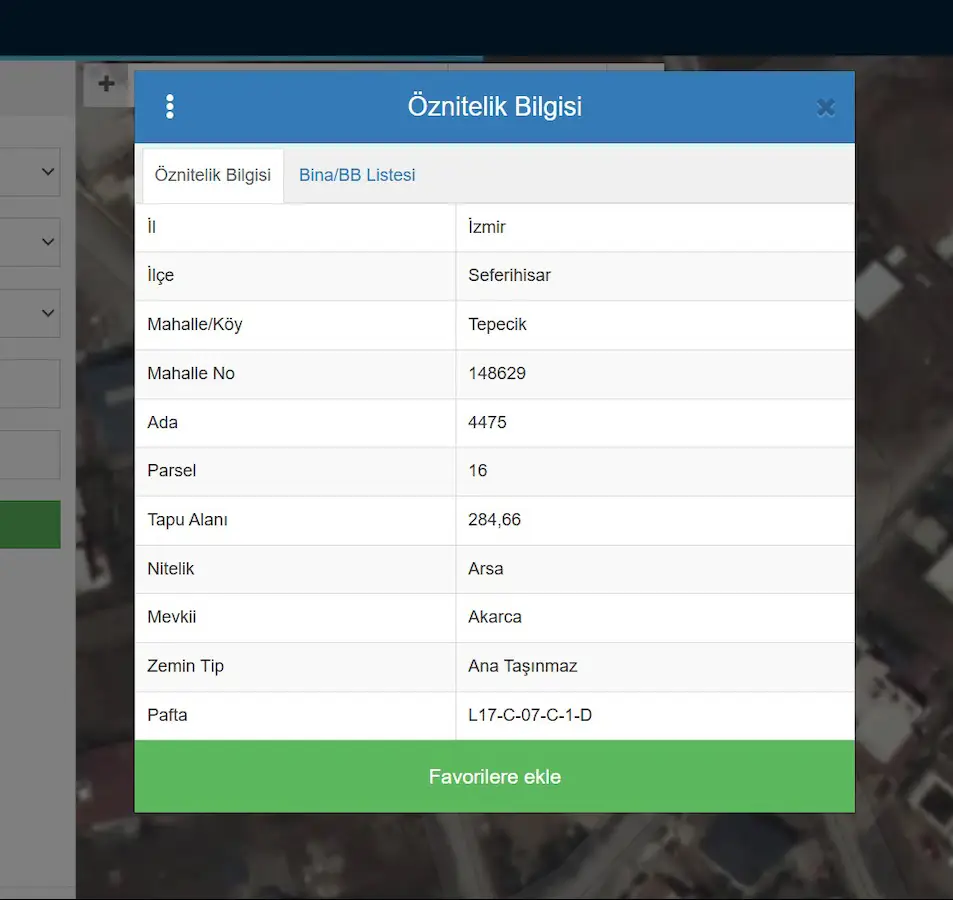
Task: Click the Öznitelik Bilgisi title in the blue header
Action: (495, 106)
